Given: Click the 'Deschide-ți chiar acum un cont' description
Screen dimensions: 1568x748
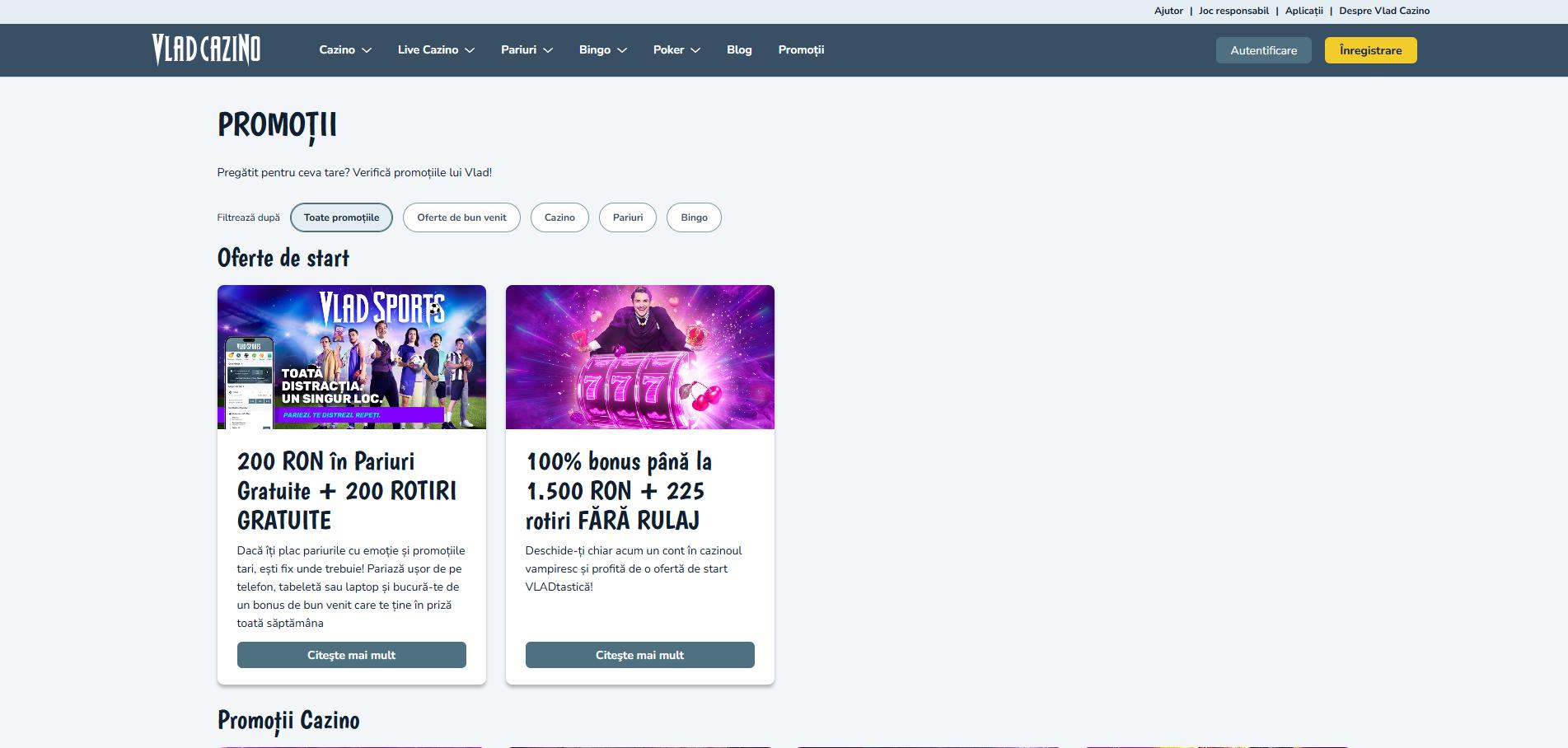Looking at the screenshot, I should coord(634,568).
